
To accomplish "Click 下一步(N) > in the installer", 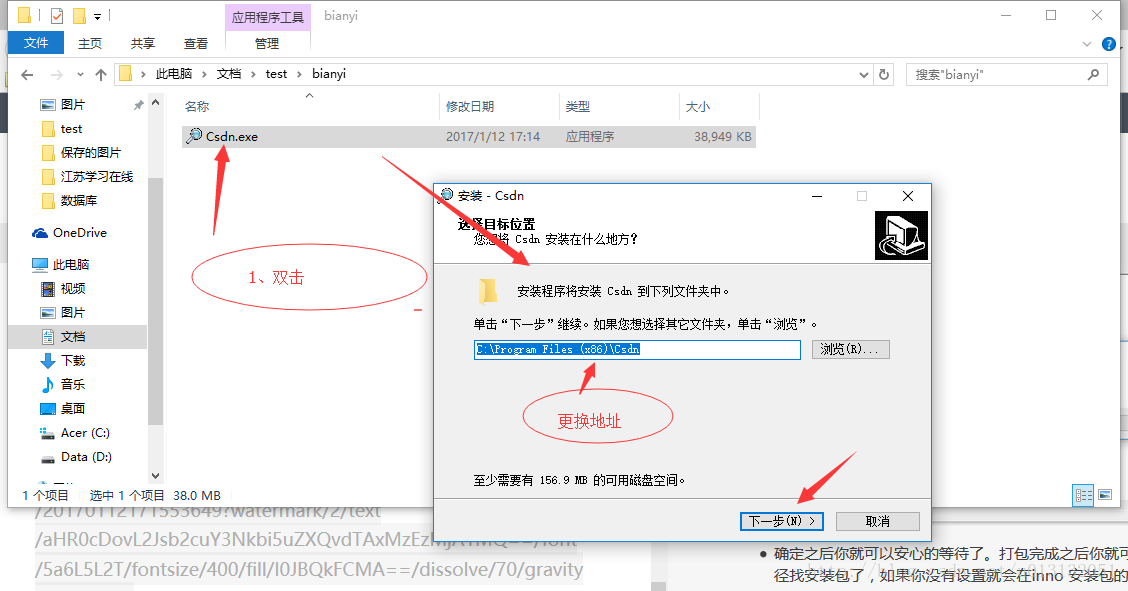I will click(x=782, y=521).
